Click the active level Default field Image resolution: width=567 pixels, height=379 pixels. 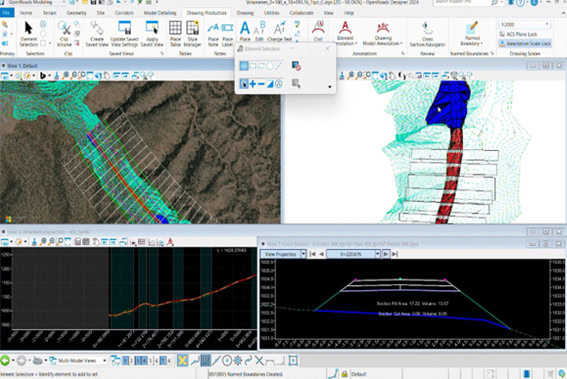[x=359, y=374]
